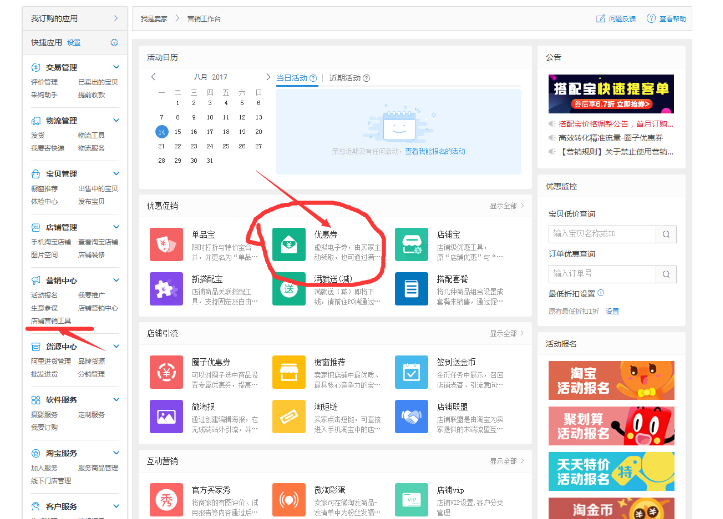Collapse the 宝贝管理 section chevron

116,174
